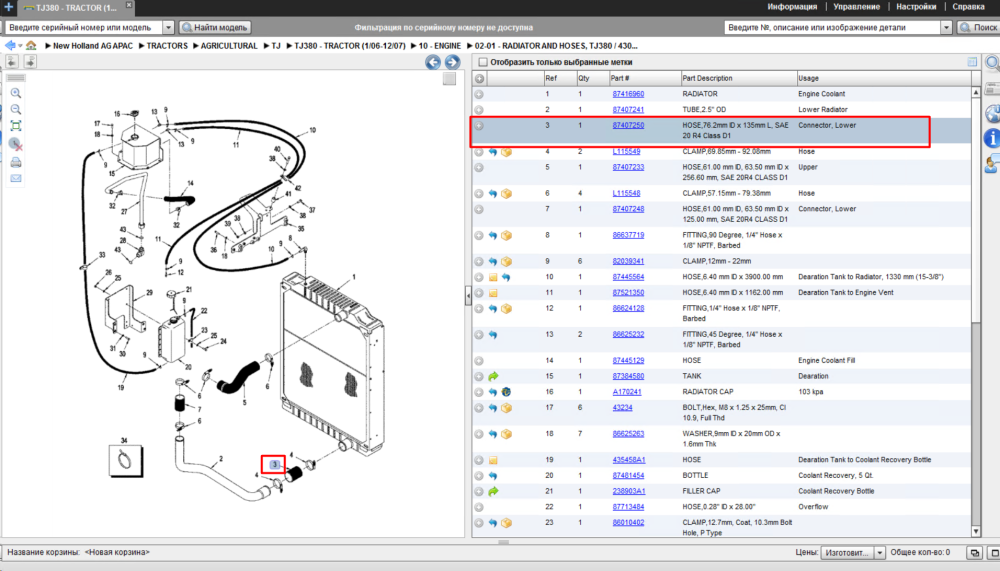The height and width of the screenshot is (571, 1000).
Task: Click scroll down arrow of parts list
Action: (976, 531)
